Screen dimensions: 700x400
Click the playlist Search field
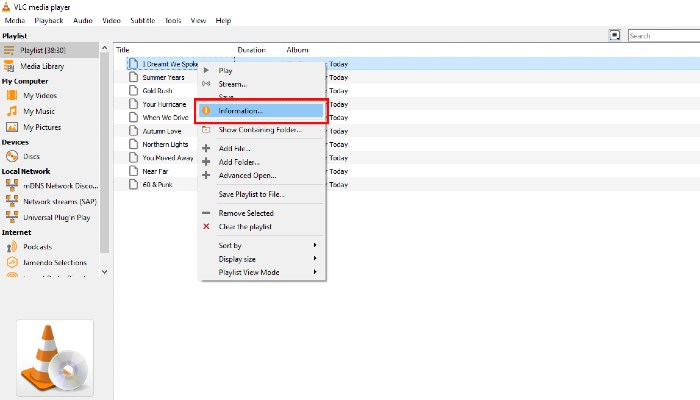(663, 35)
